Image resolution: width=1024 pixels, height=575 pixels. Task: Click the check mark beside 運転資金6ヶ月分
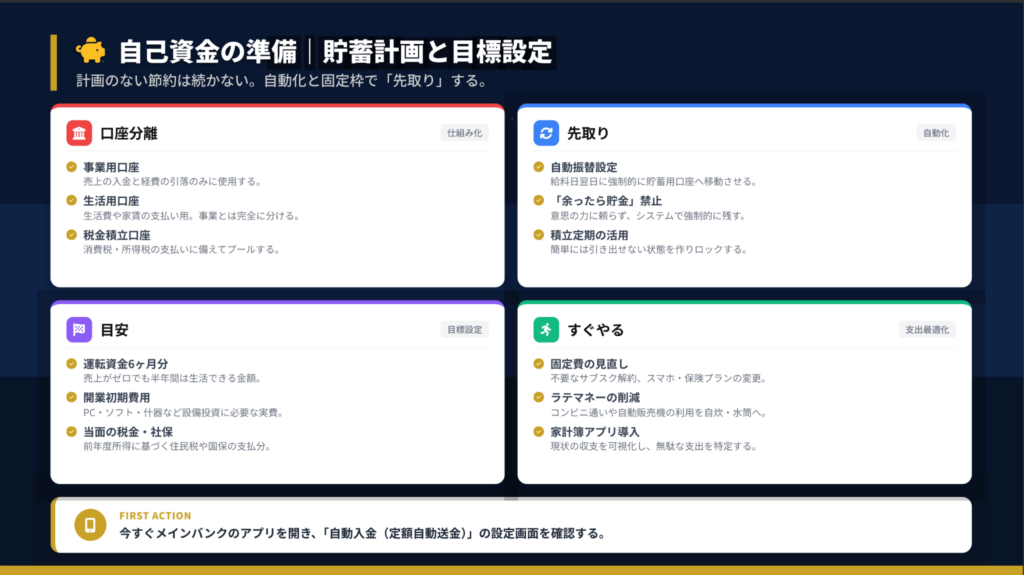71,363
